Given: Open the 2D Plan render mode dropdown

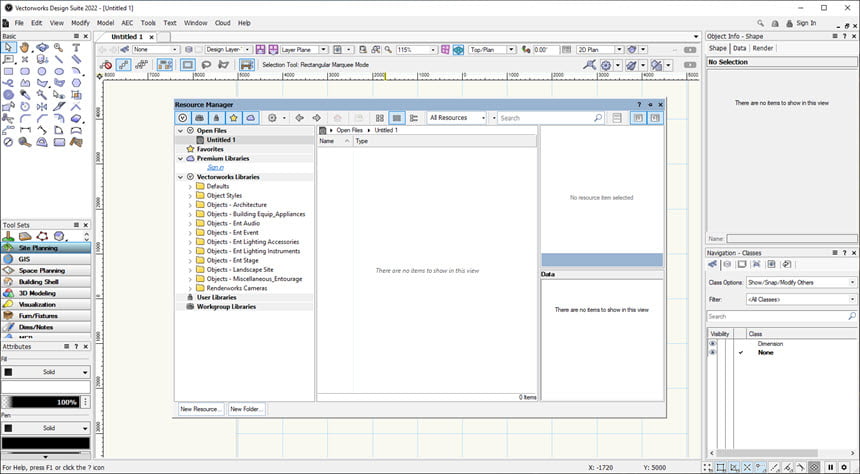Looking at the screenshot, I should (x=599, y=49).
